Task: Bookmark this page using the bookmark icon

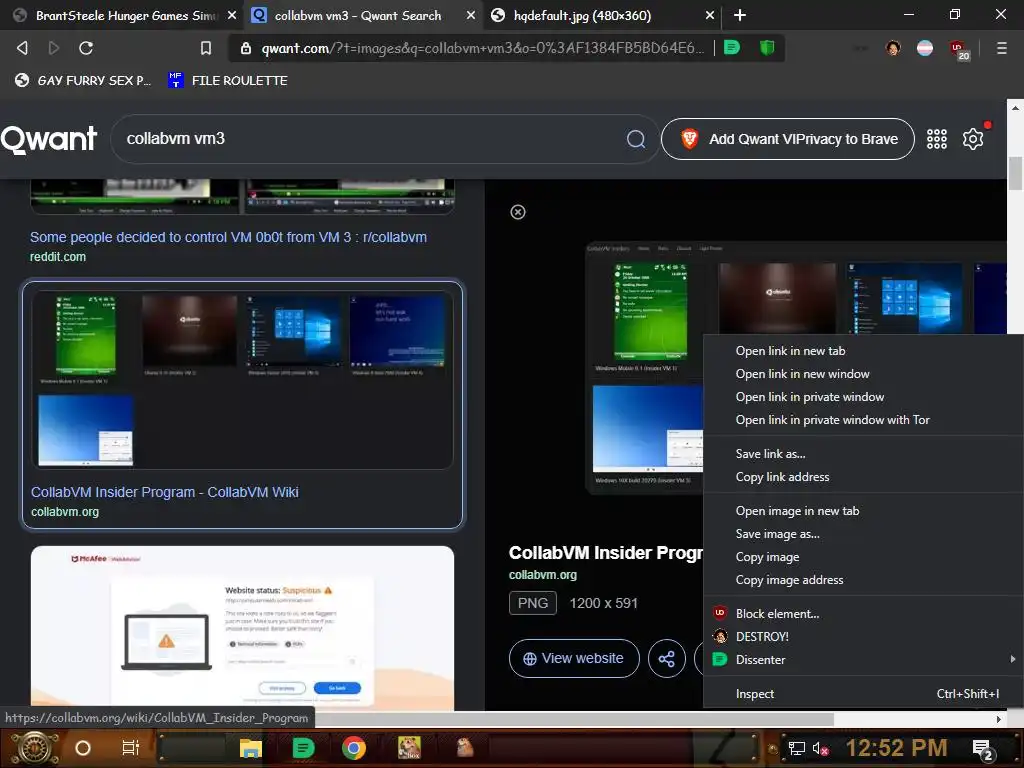Action: point(206,48)
